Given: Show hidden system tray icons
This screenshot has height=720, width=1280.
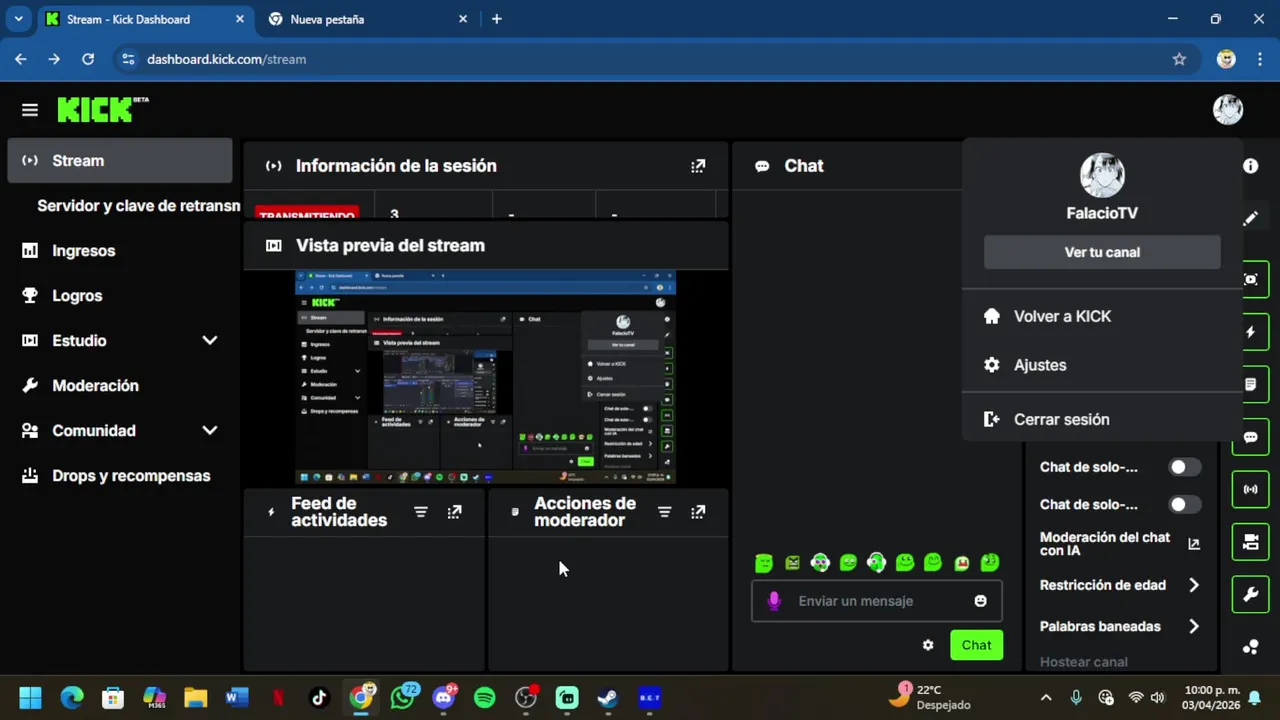Looking at the screenshot, I should click(x=1046, y=698).
